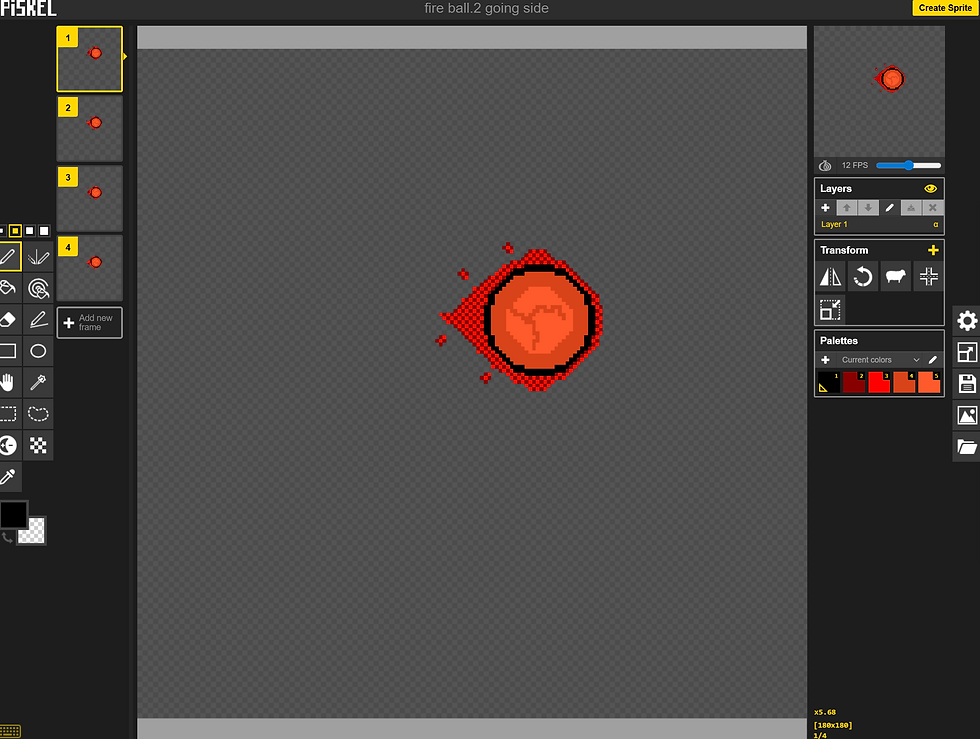Crop sprite with the crop icon
Viewport: 980px width, 739px height.
point(830,309)
